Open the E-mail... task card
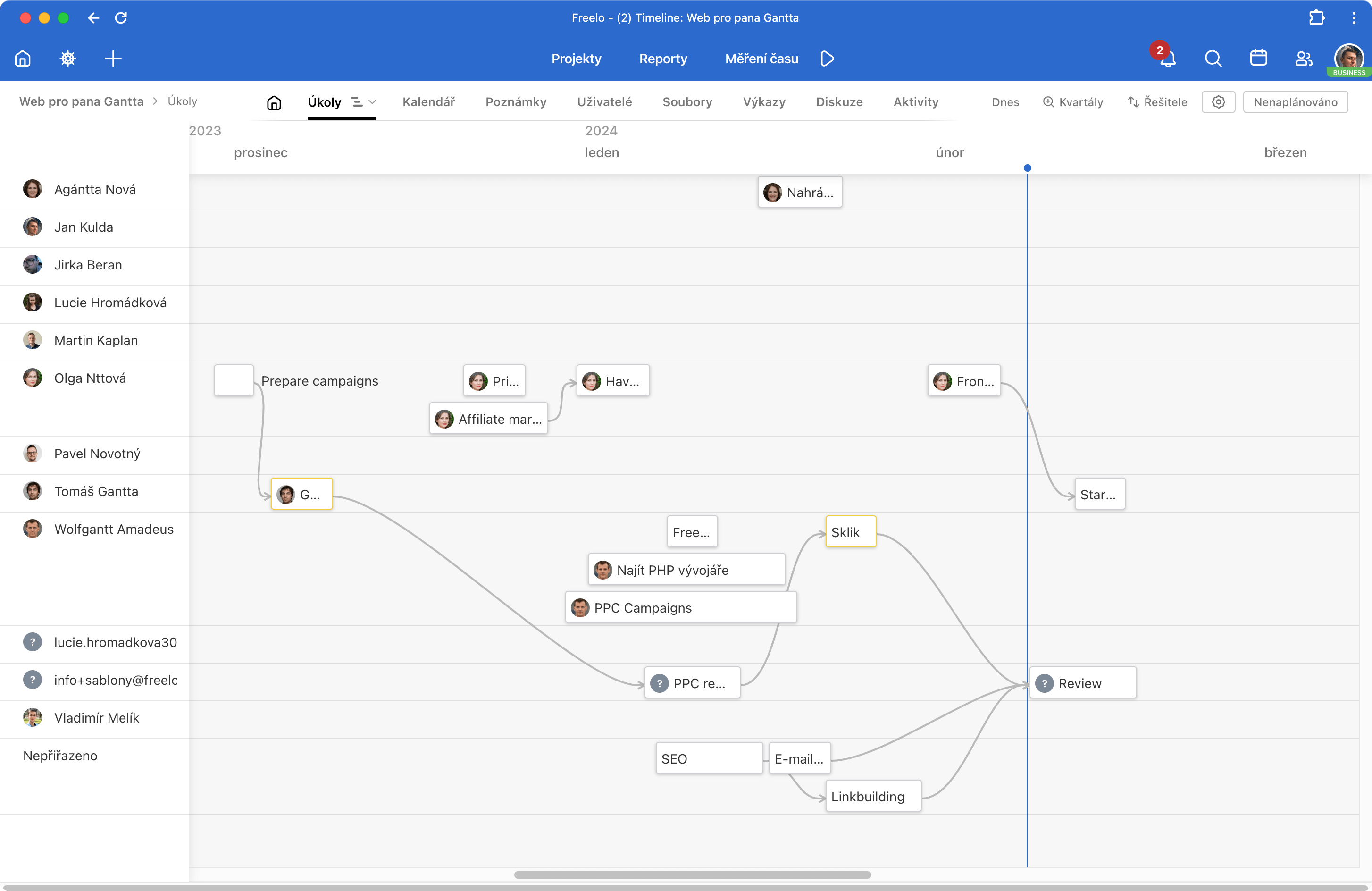Screen dimensions: 1372x891 pyautogui.click(x=800, y=758)
